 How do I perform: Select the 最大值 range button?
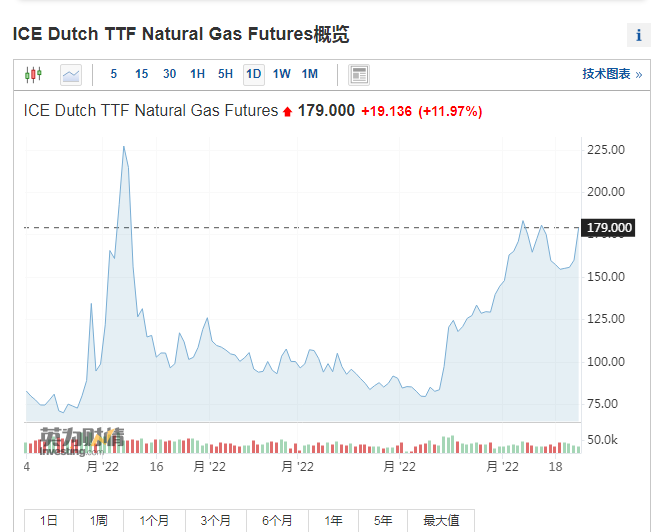[x=441, y=521]
